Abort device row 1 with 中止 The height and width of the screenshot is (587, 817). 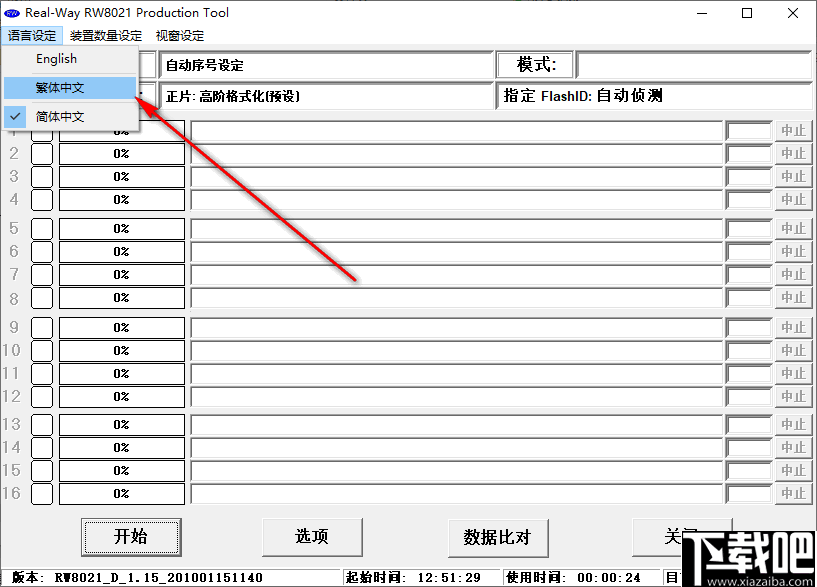793,130
